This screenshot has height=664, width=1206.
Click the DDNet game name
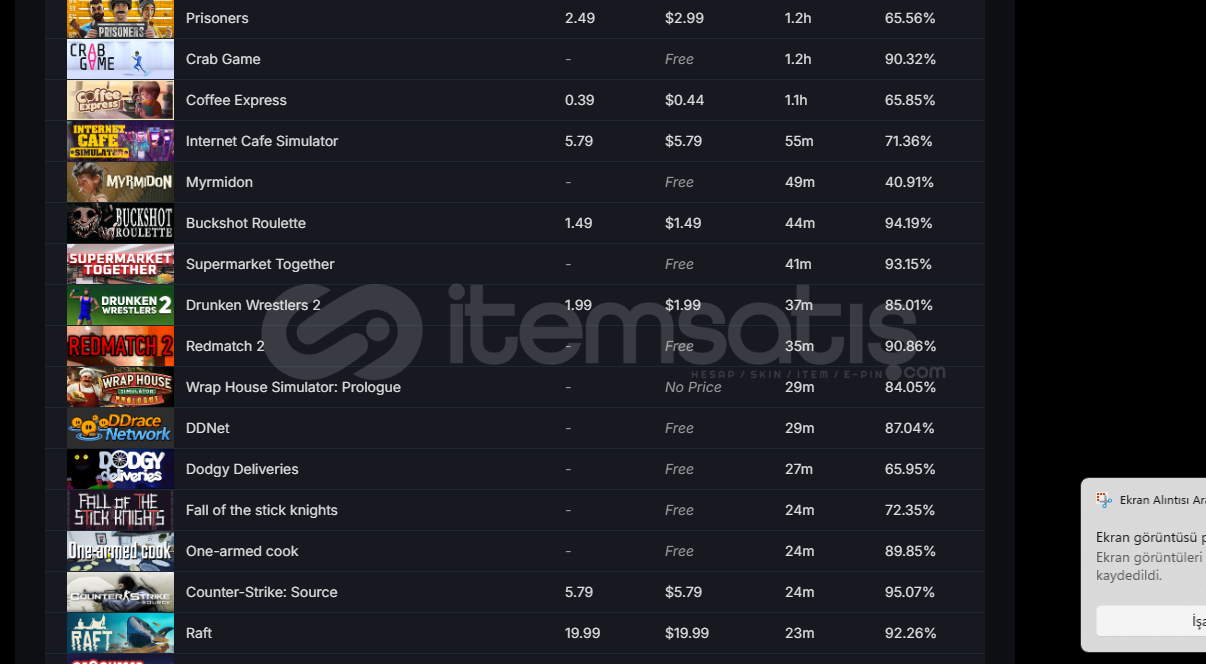(x=207, y=428)
